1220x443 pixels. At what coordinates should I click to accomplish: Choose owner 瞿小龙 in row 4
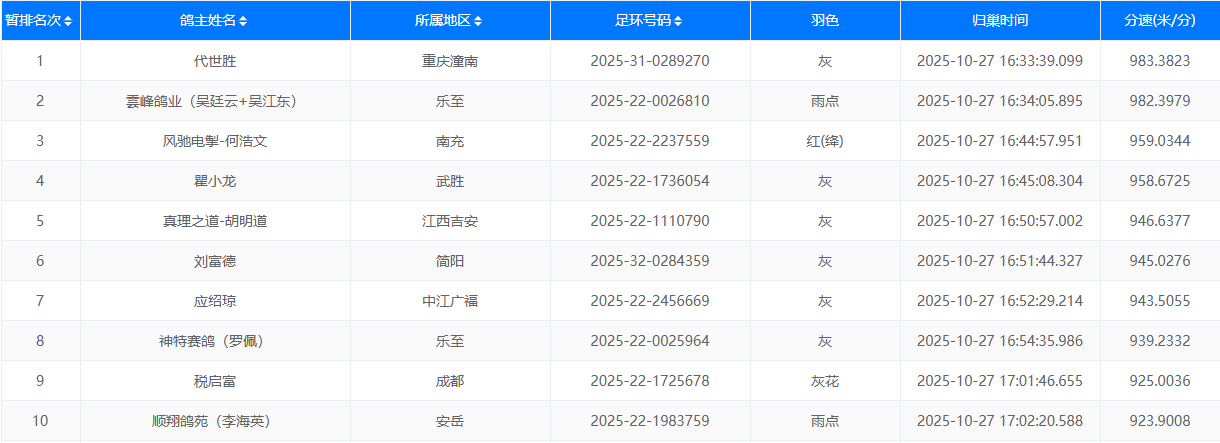(x=215, y=181)
